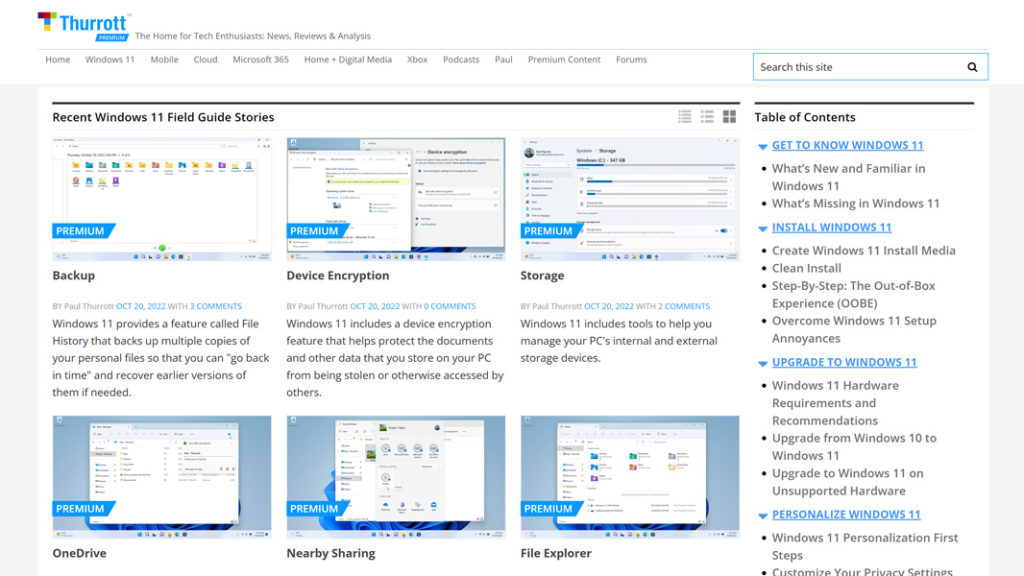Click the Nearby Sharing article title

(x=331, y=553)
